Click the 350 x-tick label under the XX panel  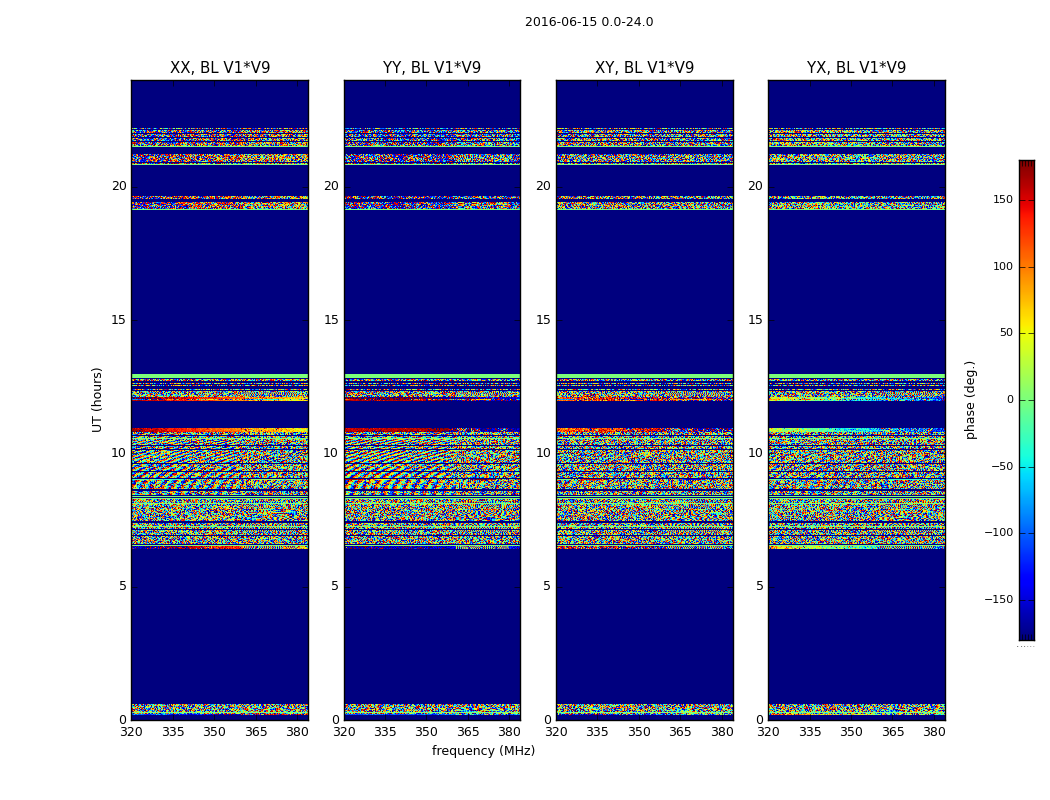tap(214, 732)
